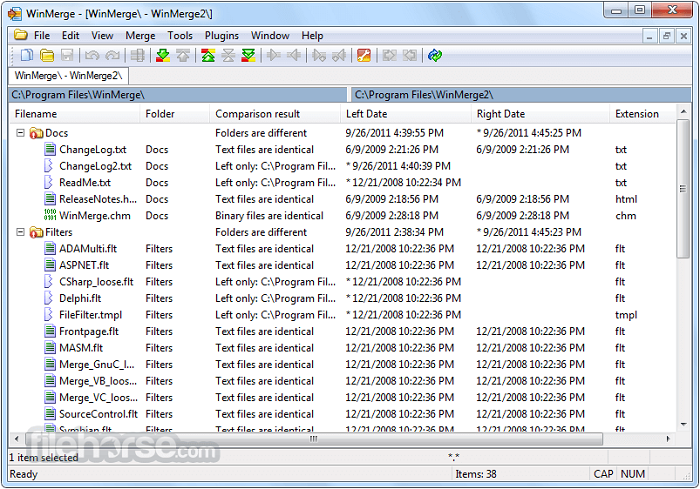Open the Plugins menu
Viewport: 700px width, 489px height.
click(x=221, y=35)
